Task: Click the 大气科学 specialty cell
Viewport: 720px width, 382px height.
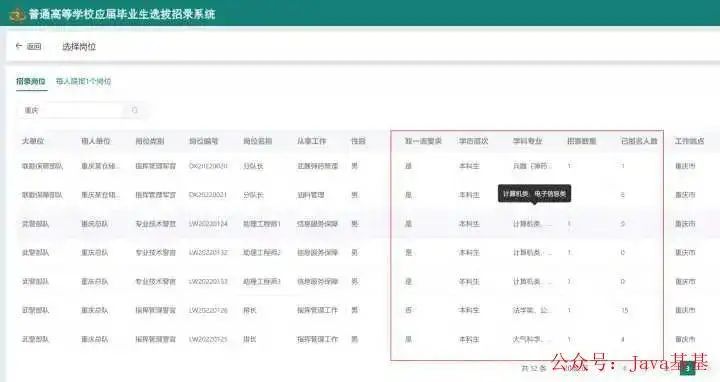Action: tap(531, 339)
